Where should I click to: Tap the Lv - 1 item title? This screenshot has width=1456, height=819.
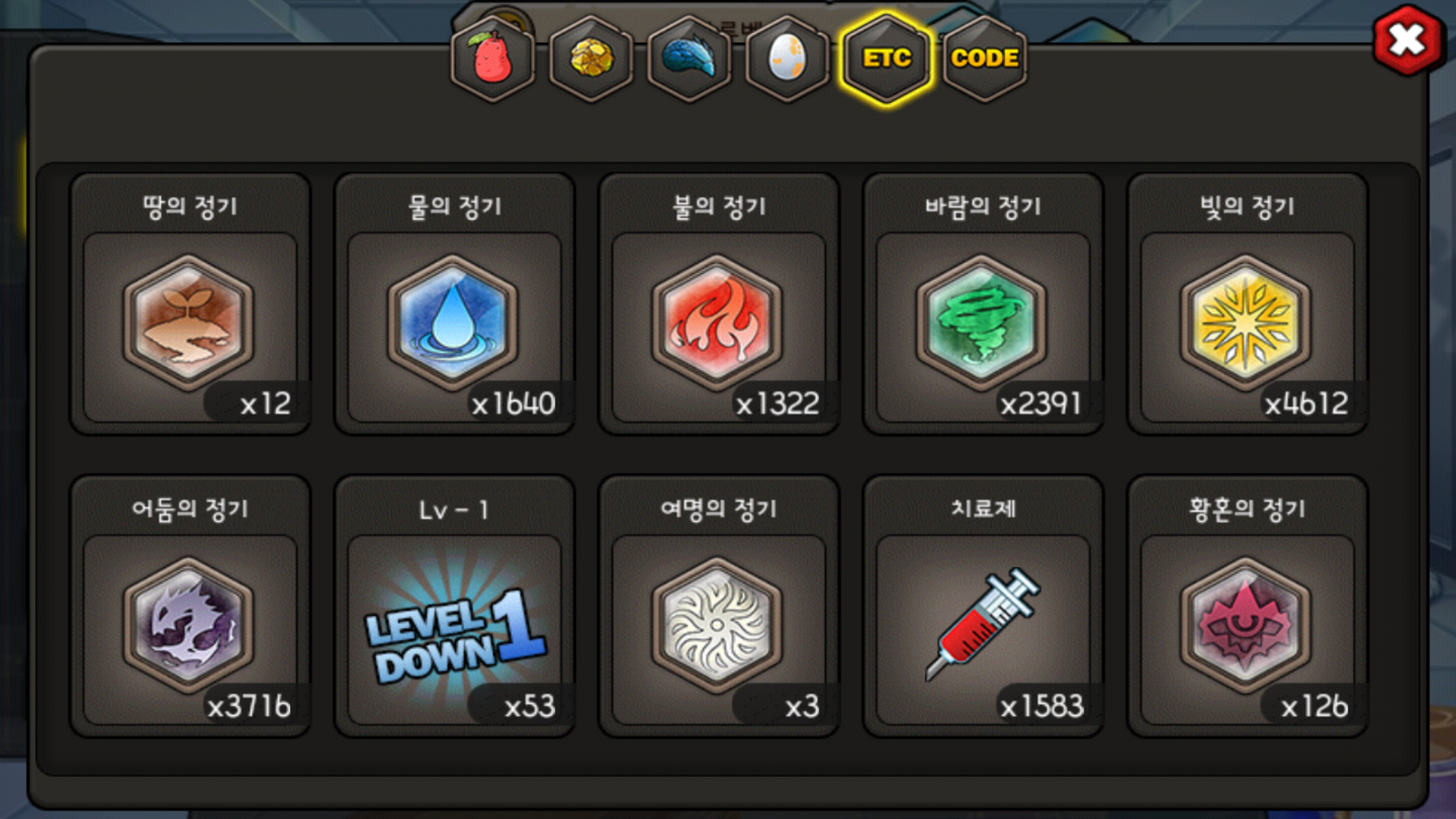(454, 510)
